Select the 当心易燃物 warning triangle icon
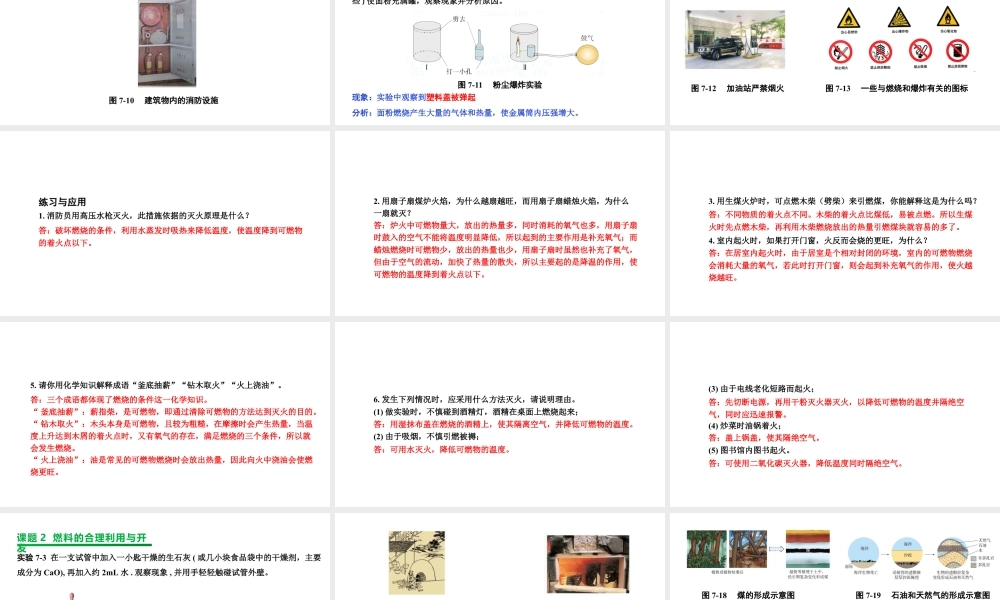1000x600 pixels. point(848,20)
